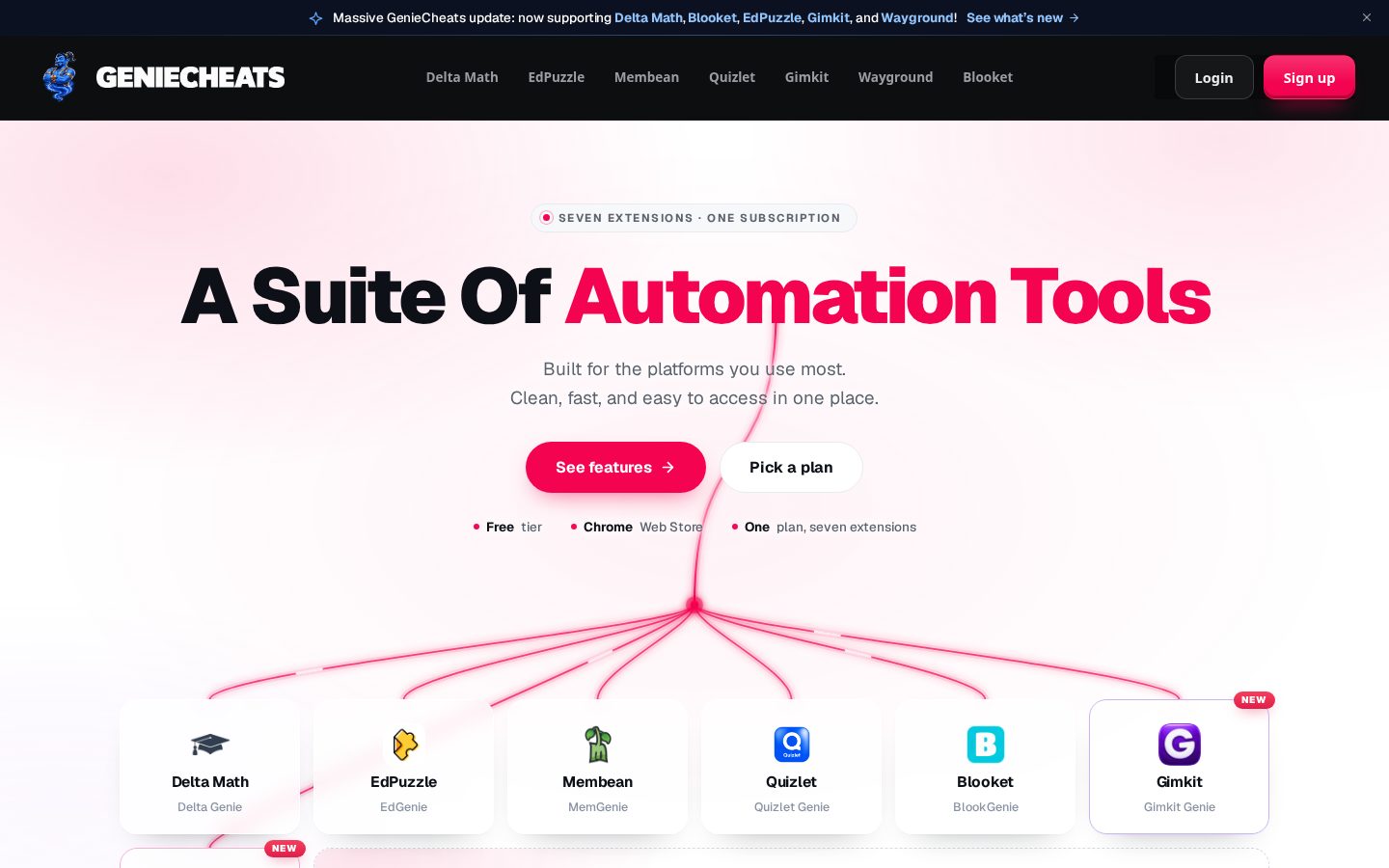Click the Chrome Web Store bullet text
1389x868 pixels.
(x=642, y=527)
